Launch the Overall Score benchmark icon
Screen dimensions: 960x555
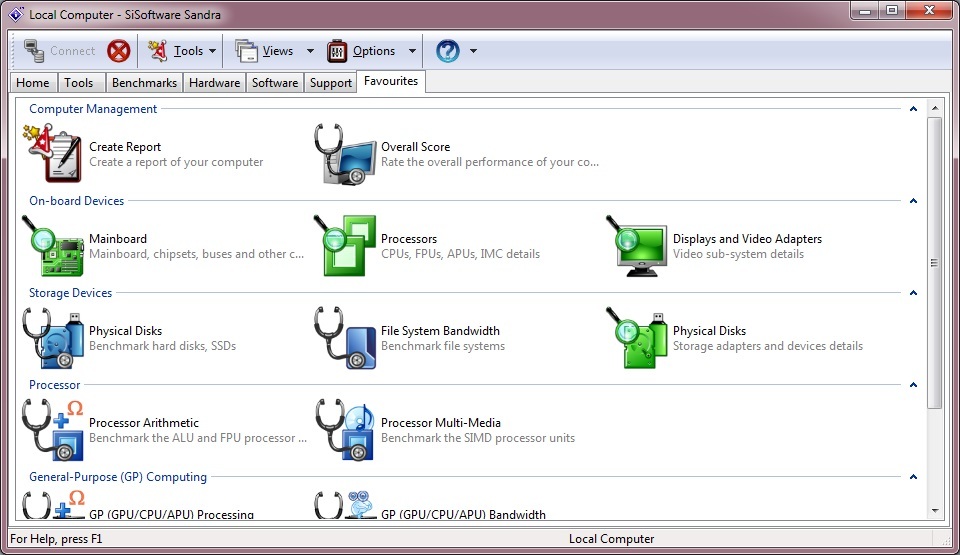[345, 154]
